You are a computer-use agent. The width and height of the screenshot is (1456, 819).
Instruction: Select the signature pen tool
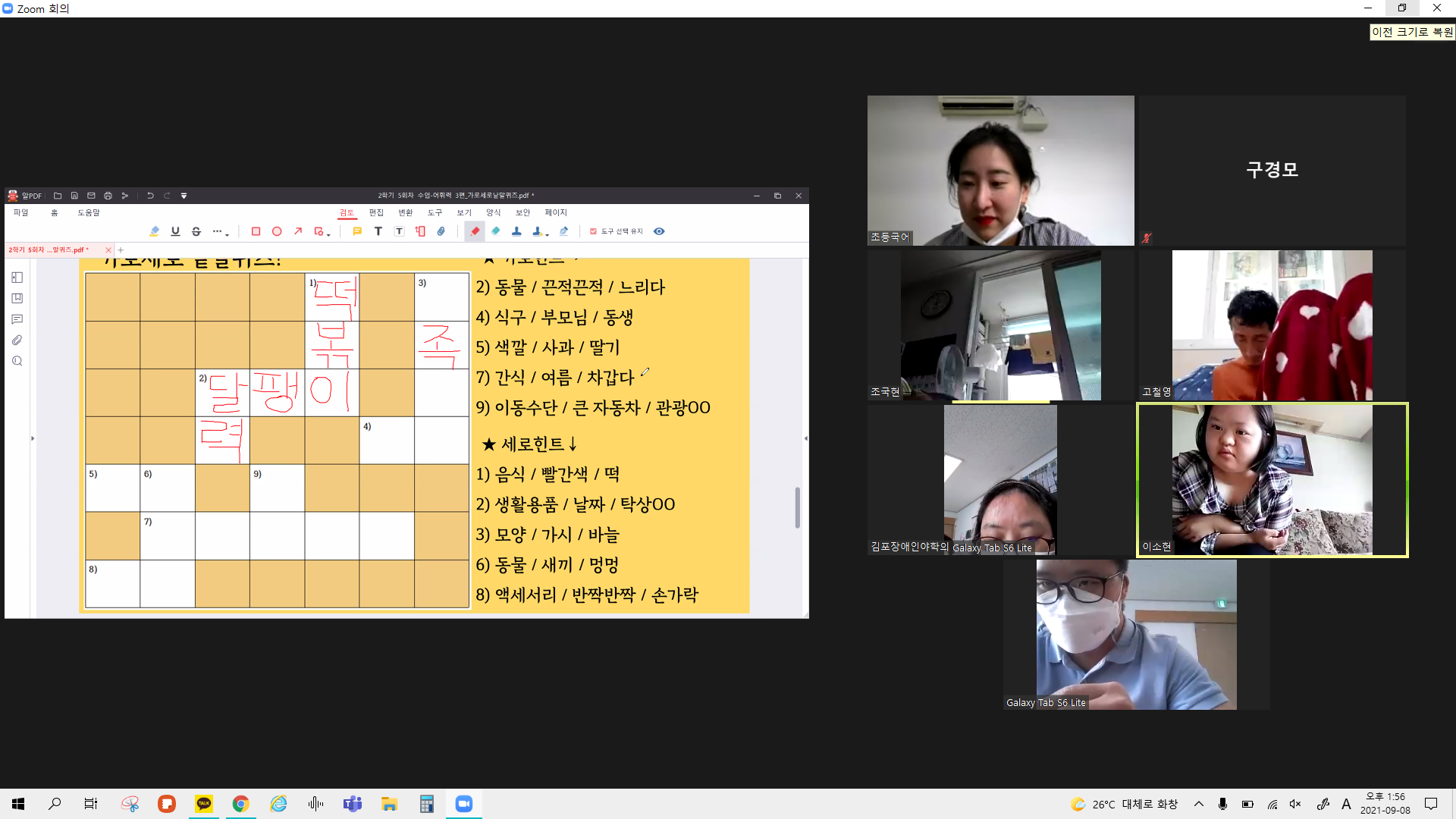pyautogui.click(x=563, y=231)
